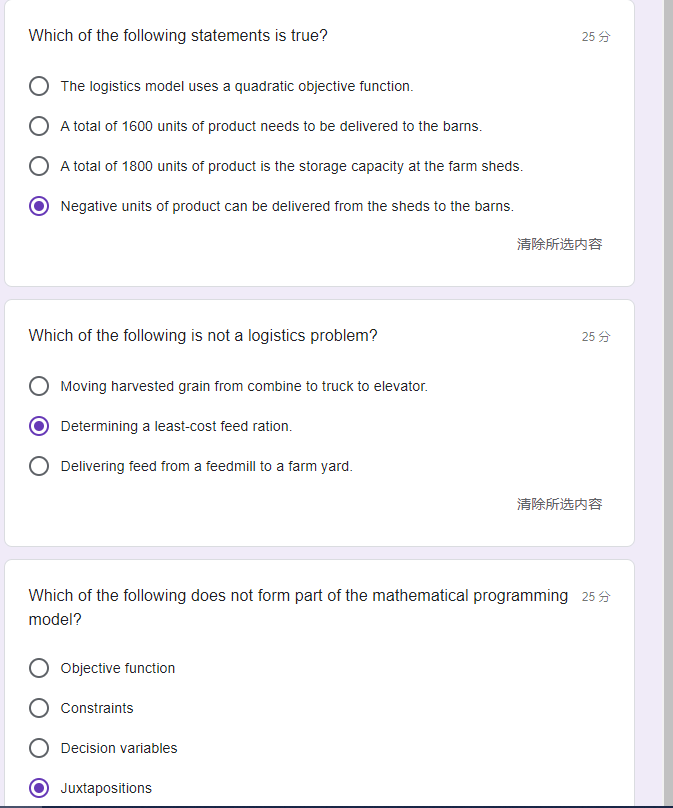The width and height of the screenshot is (673, 808).
Task: Click the 'Which of the following statements is true?' title
Action: click(x=178, y=36)
